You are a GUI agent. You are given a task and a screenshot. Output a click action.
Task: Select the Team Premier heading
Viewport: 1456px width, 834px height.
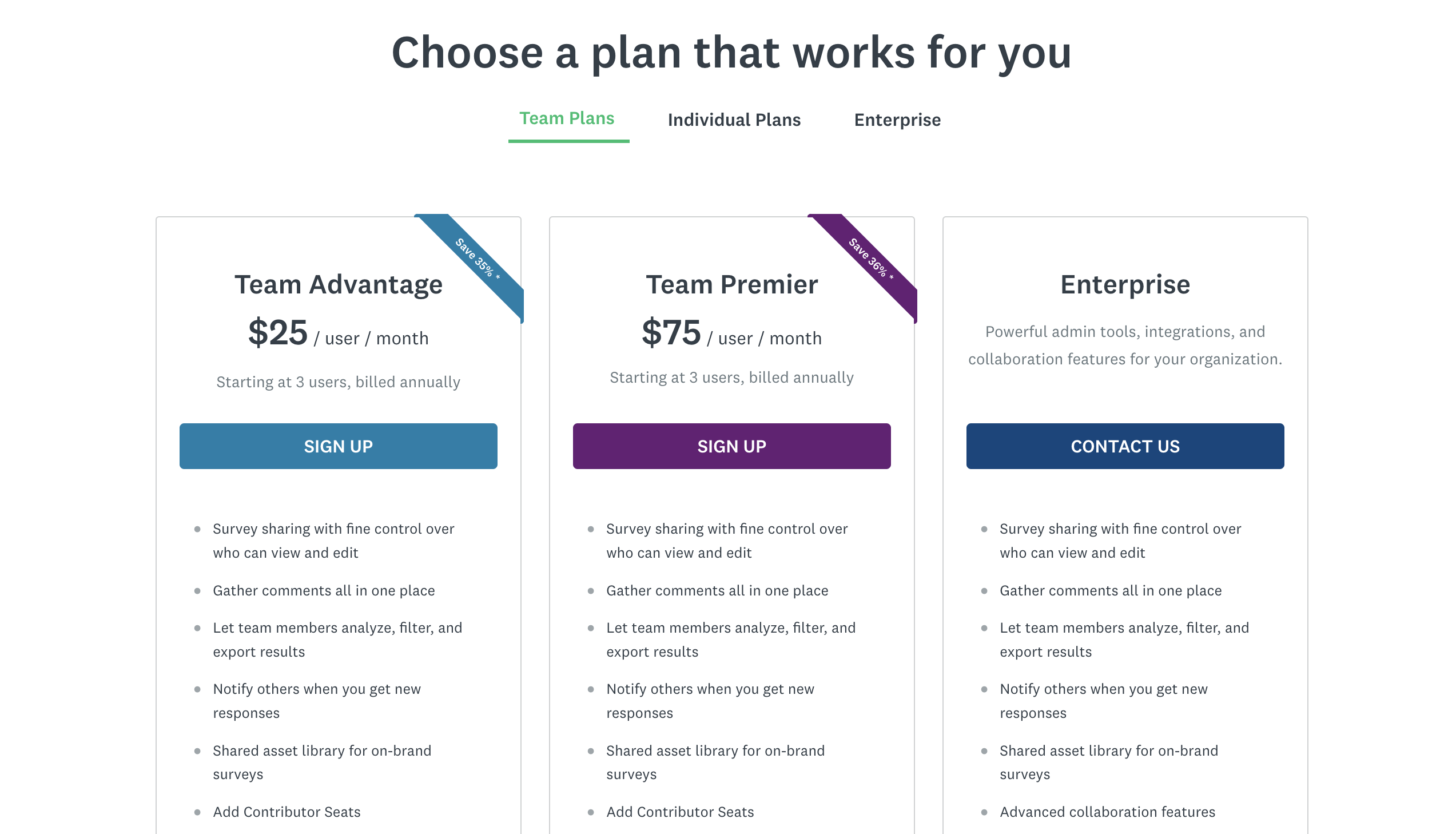[732, 284]
